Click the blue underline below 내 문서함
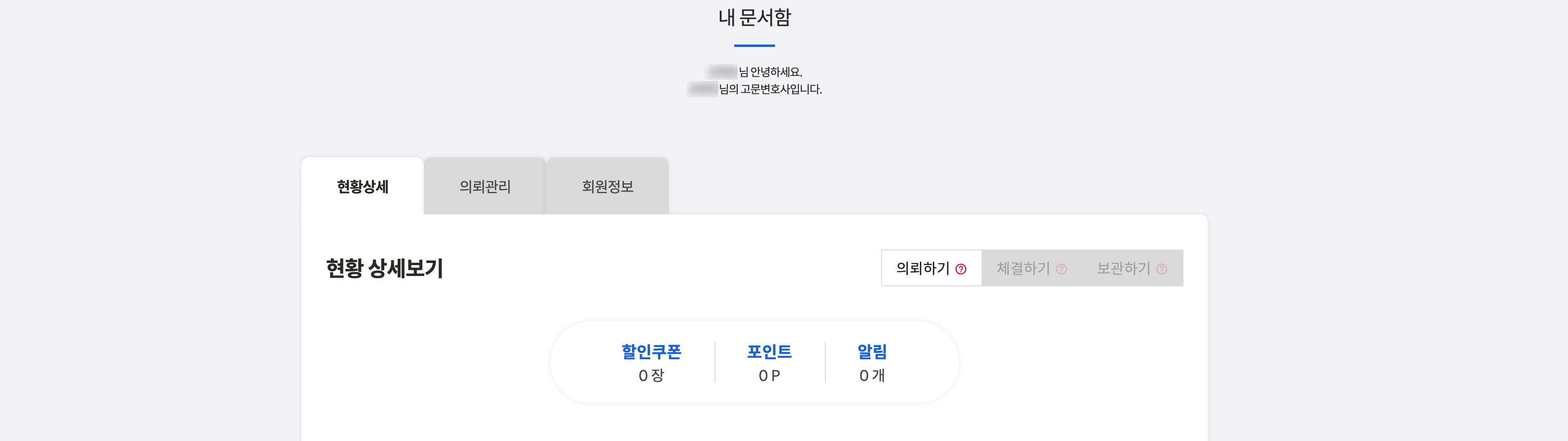 (754, 46)
